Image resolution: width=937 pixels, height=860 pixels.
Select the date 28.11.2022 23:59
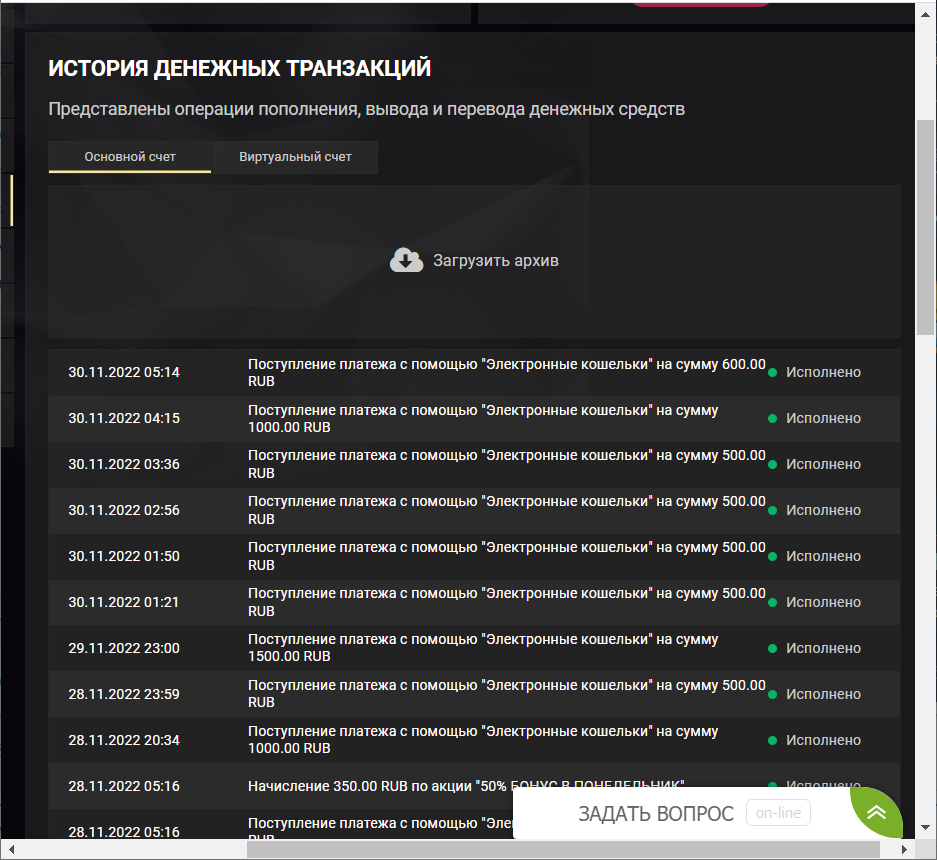[x=124, y=694]
